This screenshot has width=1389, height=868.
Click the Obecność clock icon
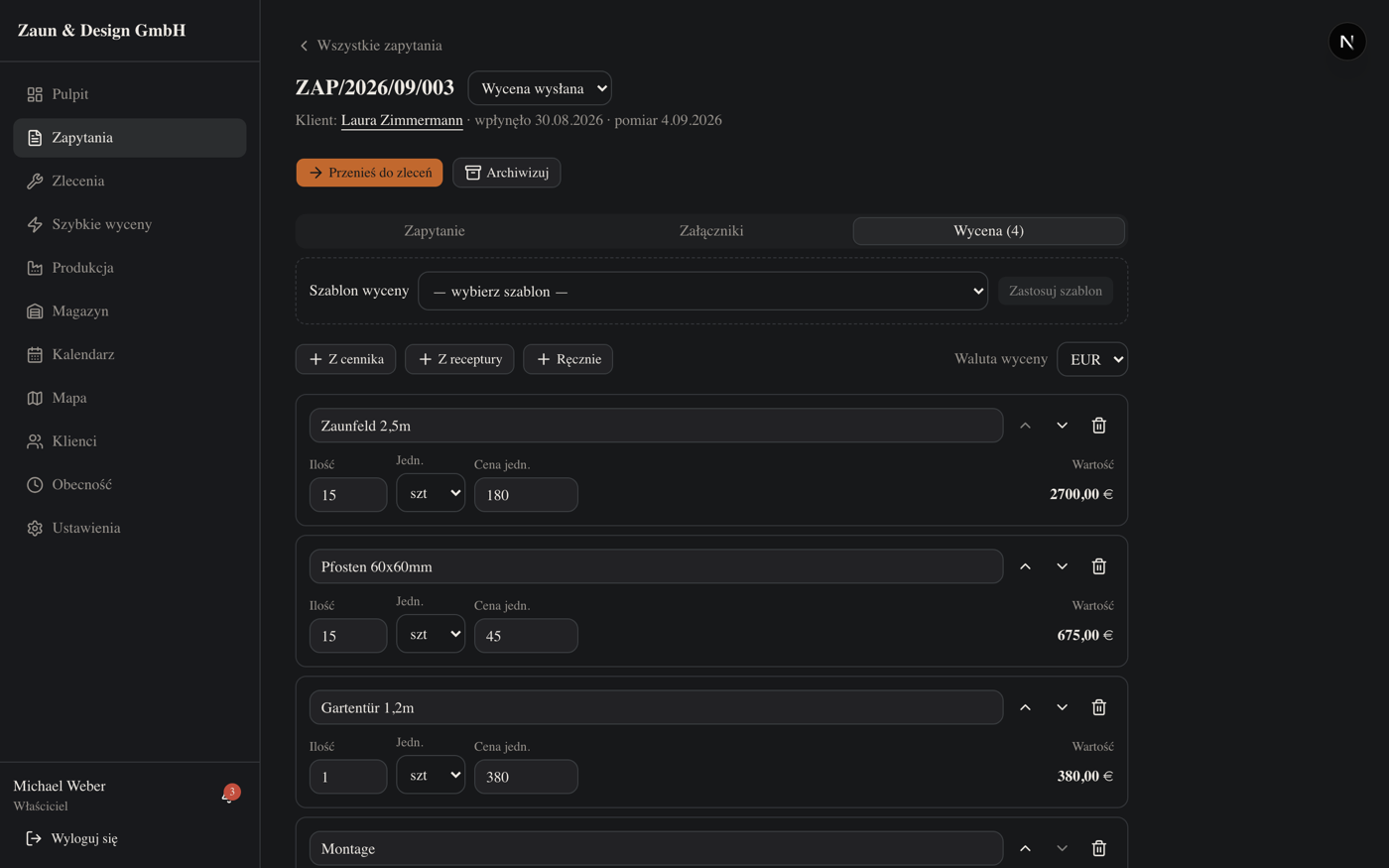(x=35, y=485)
